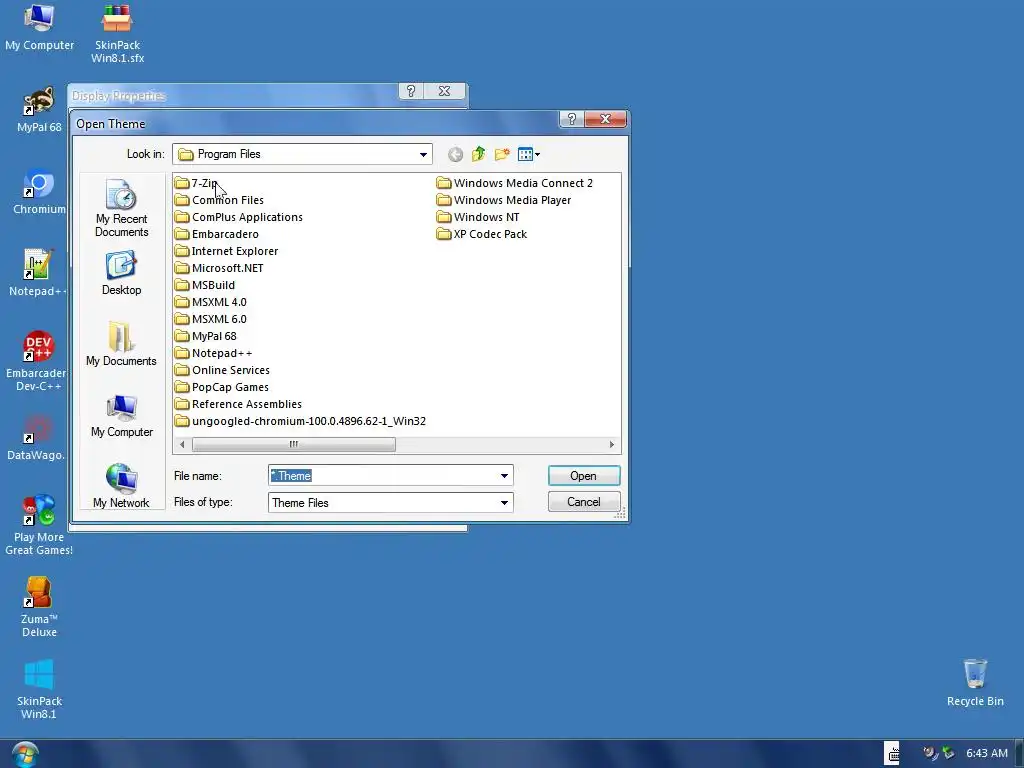1024x768 pixels.
Task: Launch Zuma Deluxe desktop shortcut
Action: [39, 607]
